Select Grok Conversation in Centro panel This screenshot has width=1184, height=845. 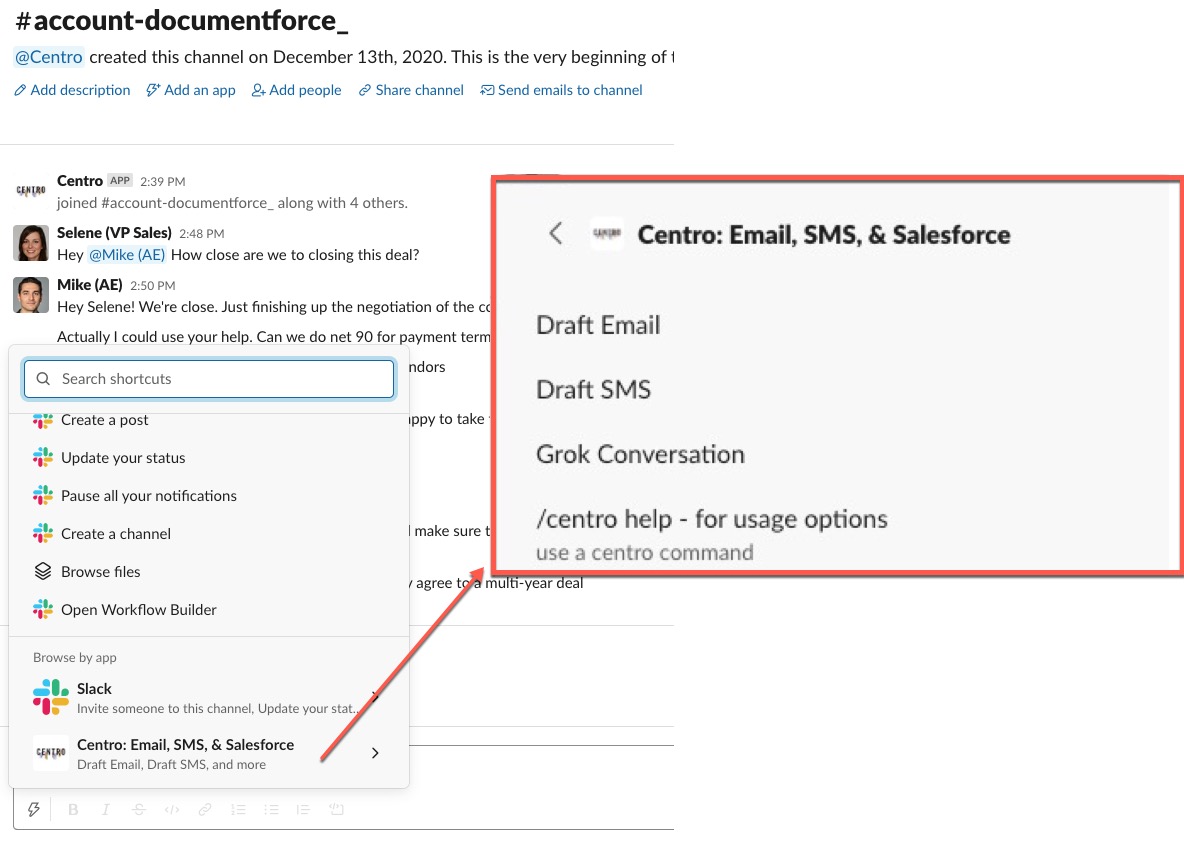pyautogui.click(x=640, y=455)
